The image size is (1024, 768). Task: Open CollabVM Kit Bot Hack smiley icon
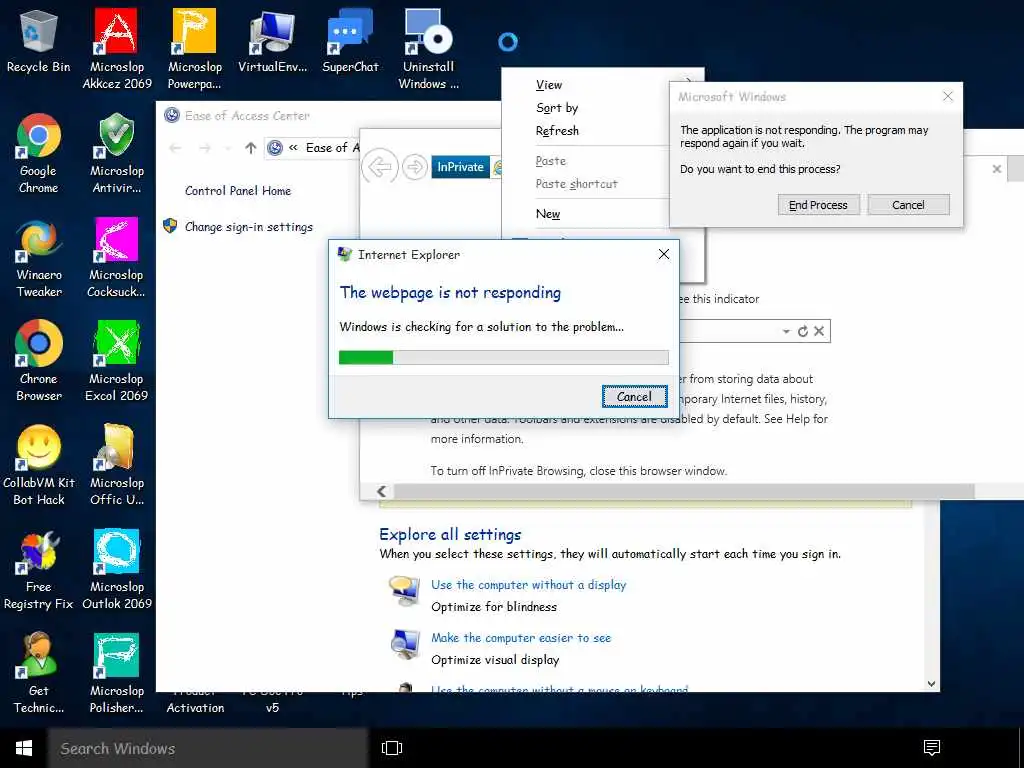tap(39, 465)
